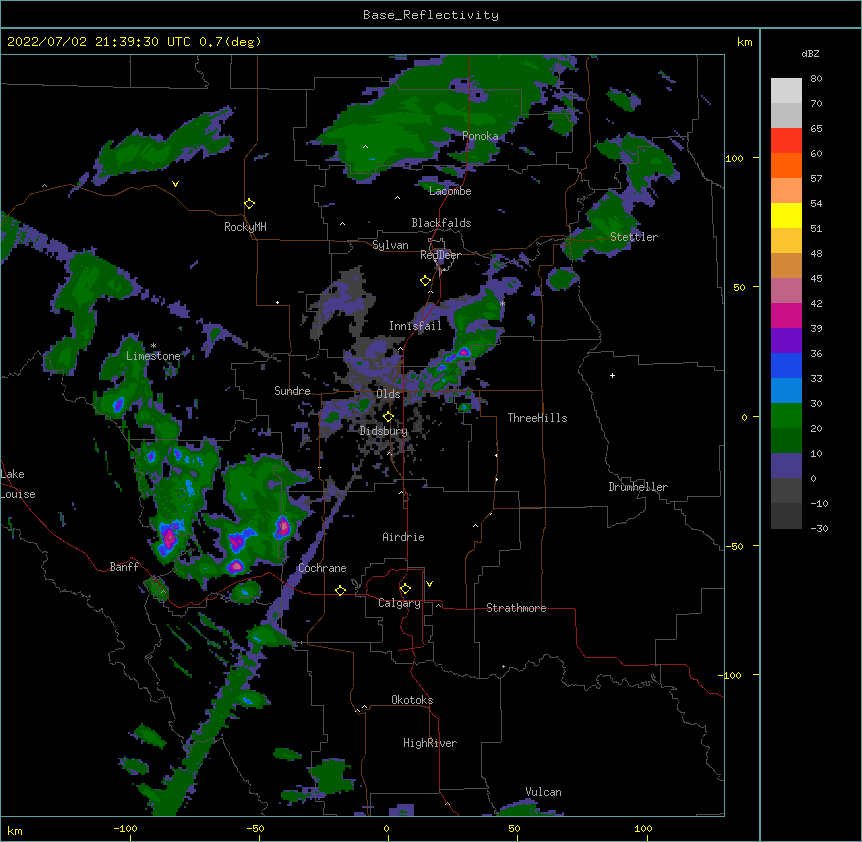Image resolution: width=862 pixels, height=842 pixels.
Task: Click the Innisfail city label
Action: (415, 326)
